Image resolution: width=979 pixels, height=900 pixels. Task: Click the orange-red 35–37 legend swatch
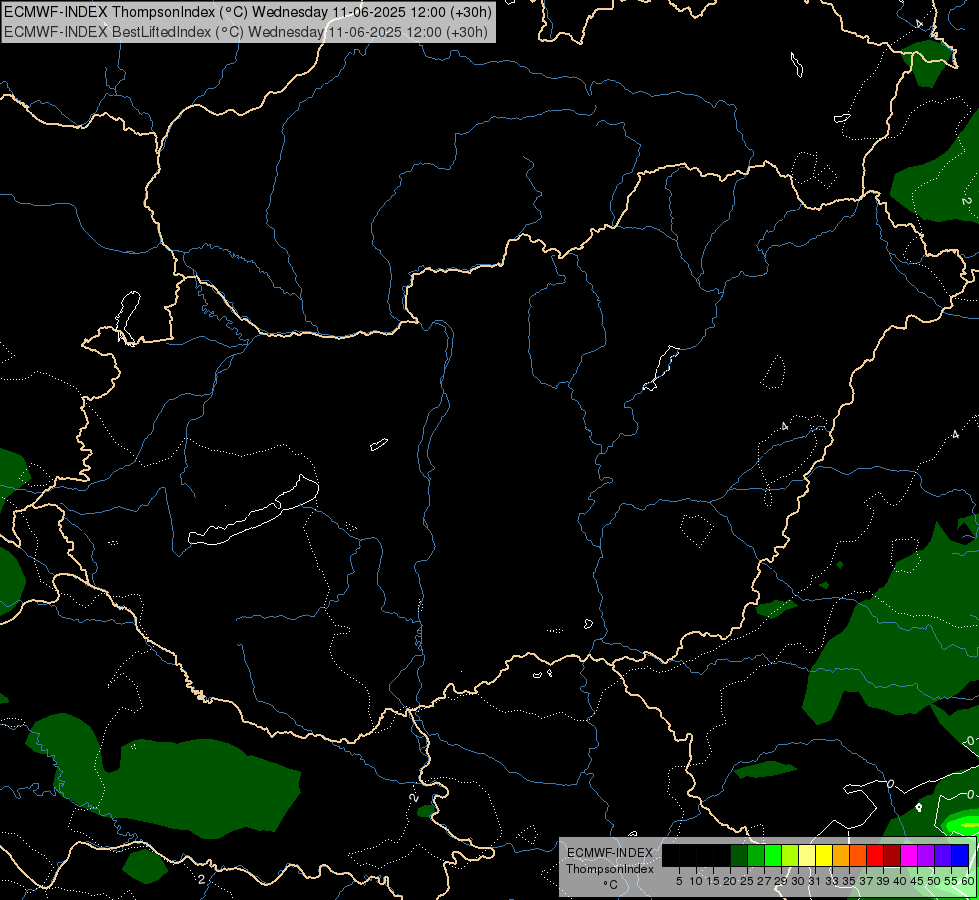click(x=858, y=855)
